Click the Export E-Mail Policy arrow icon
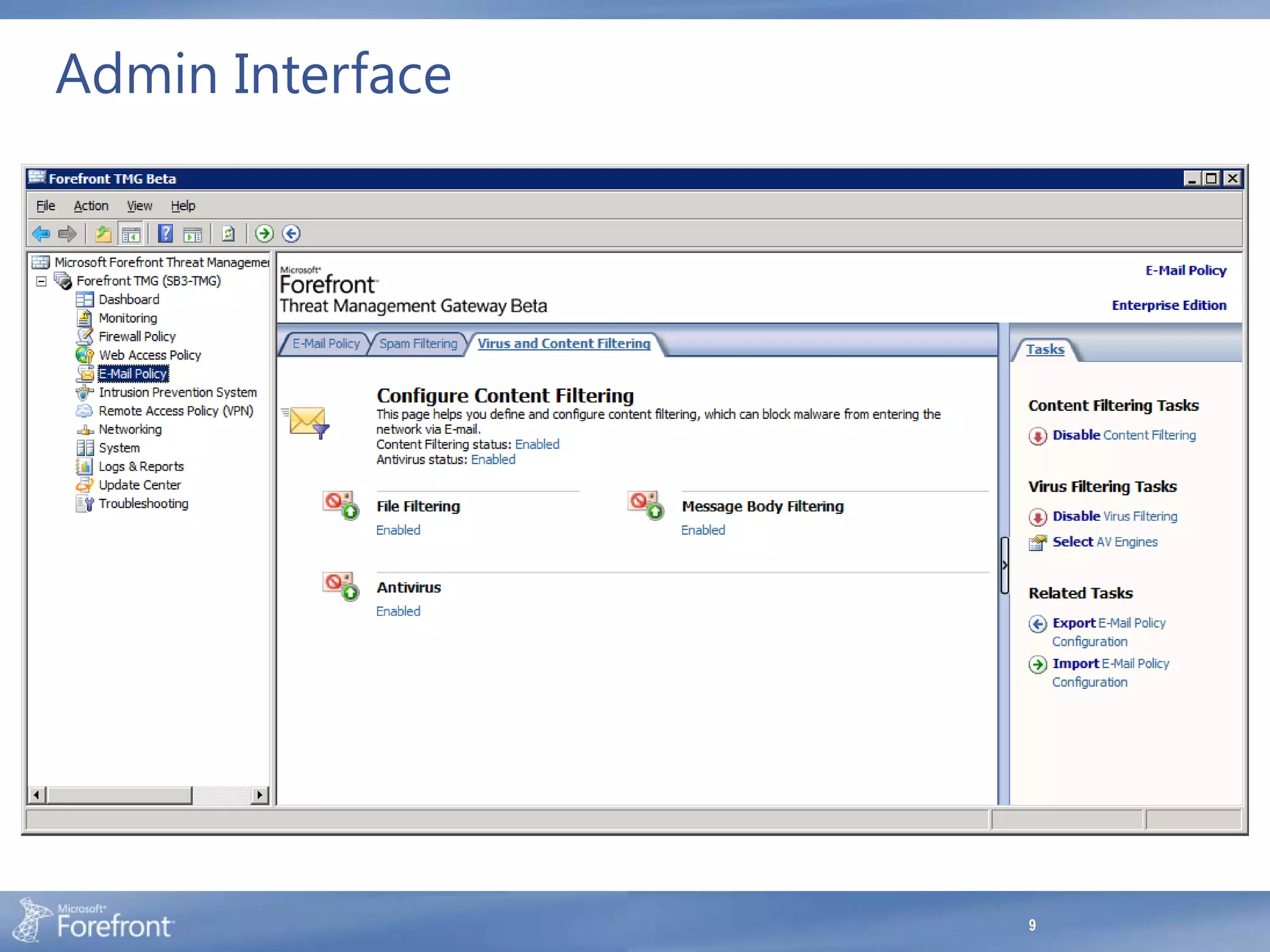The height and width of the screenshot is (952, 1270). click(x=1037, y=624)
